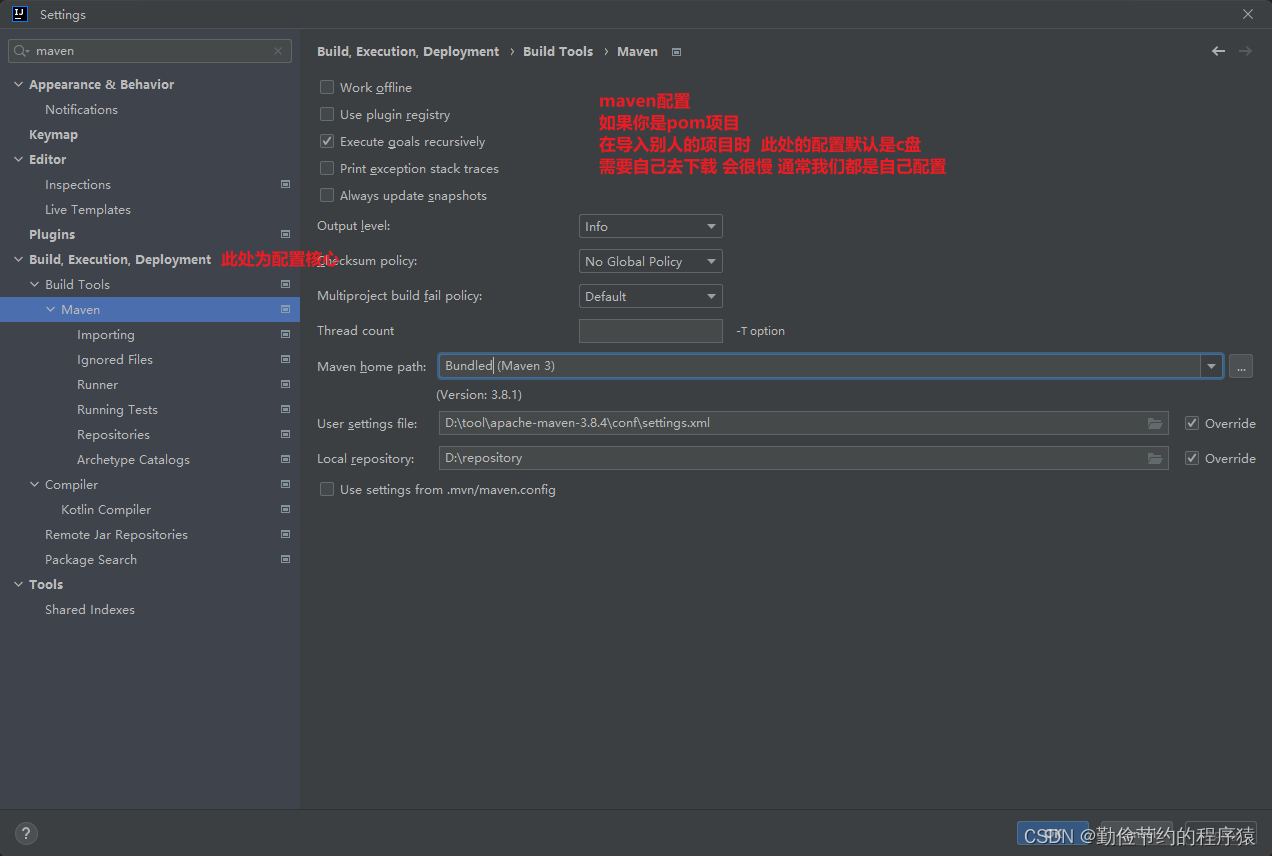This screenshot has height=856, width=1272.
Task: Enable Work offline checkbox
Action: (x=327, y=87)
